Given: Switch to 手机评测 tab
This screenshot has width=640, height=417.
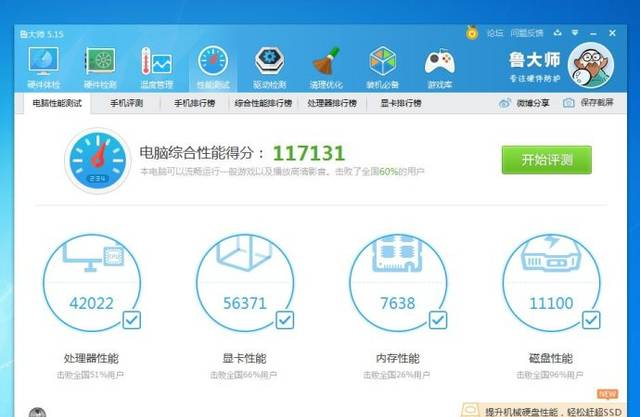Looking at the screenshot, I should [127, 103].
